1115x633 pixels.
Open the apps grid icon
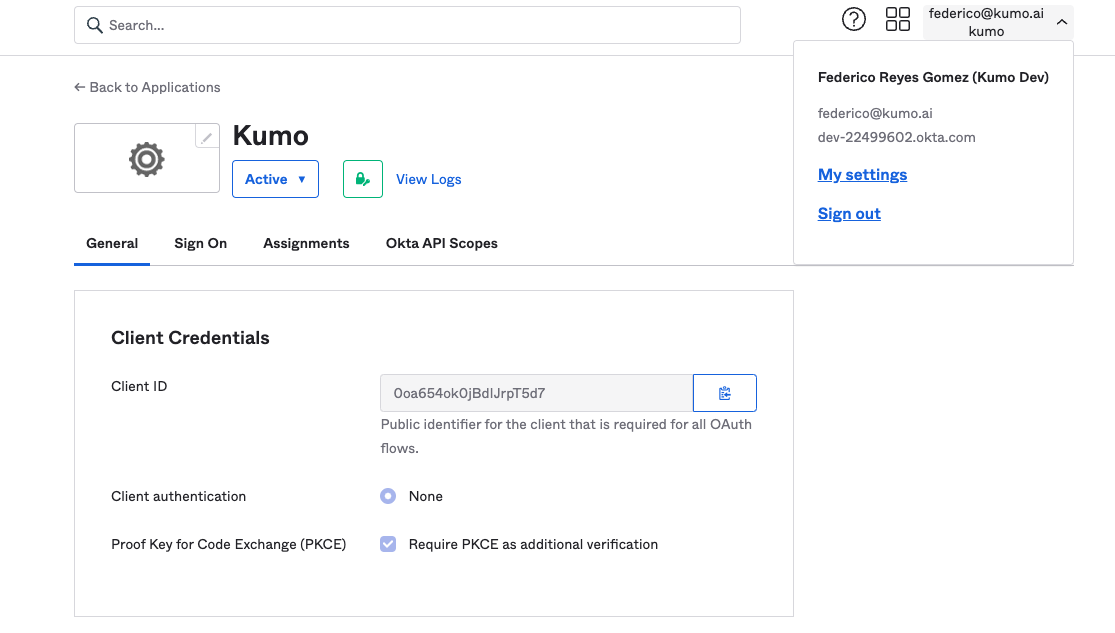click(897, 19)
